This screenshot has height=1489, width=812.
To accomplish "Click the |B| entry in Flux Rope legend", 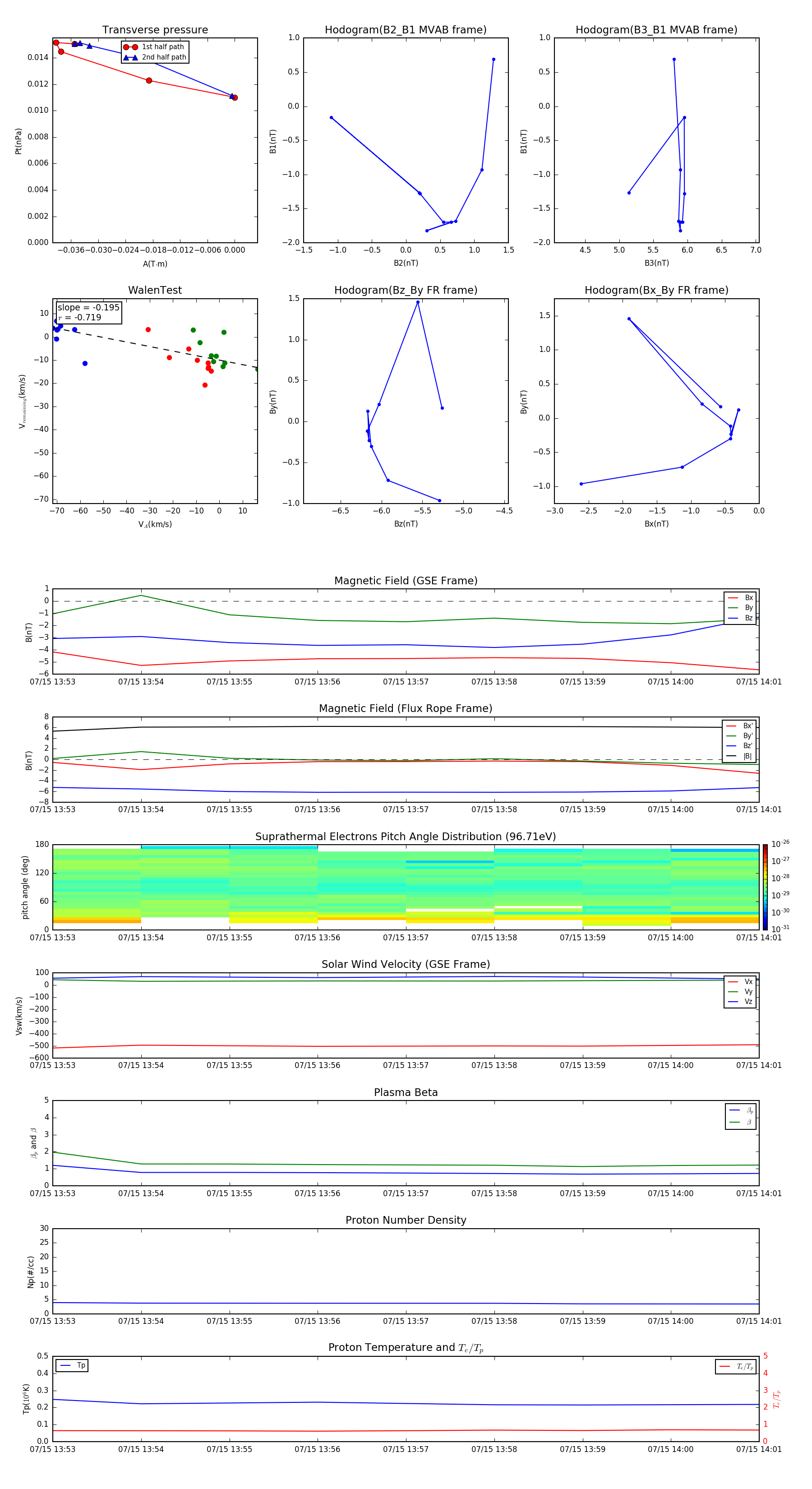I will [740, 756].
